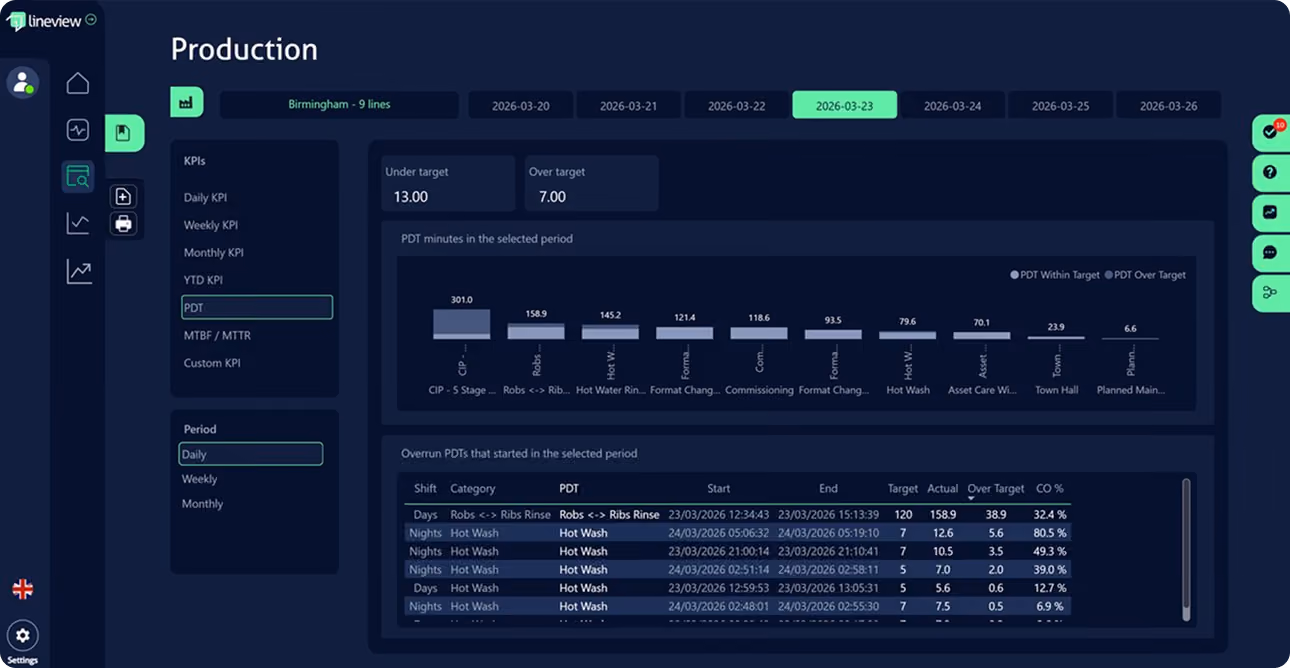Viewport: 1290px width, 668px height.
Task: Click the Lineview logo
Action: click(45, 20)
